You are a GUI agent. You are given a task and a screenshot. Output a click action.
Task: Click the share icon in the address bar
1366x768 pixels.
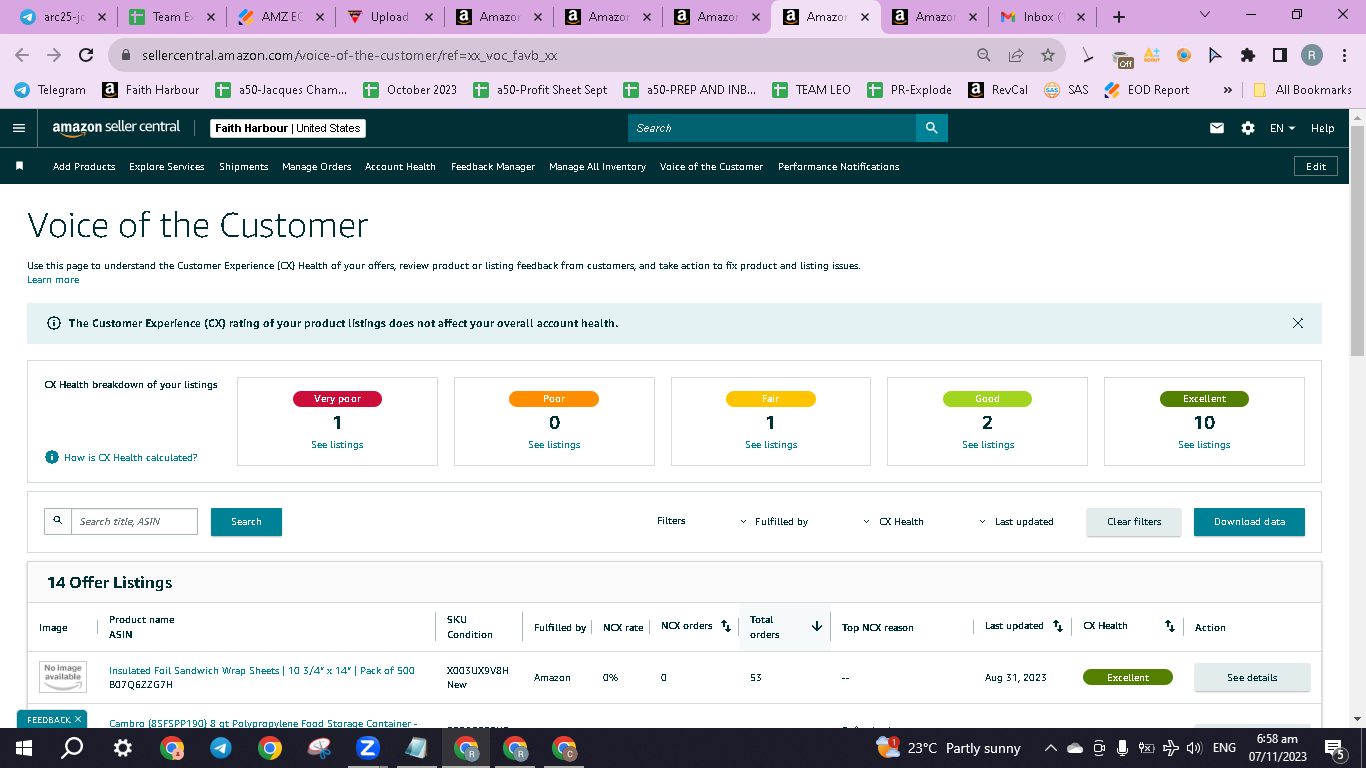[1016, 55]
